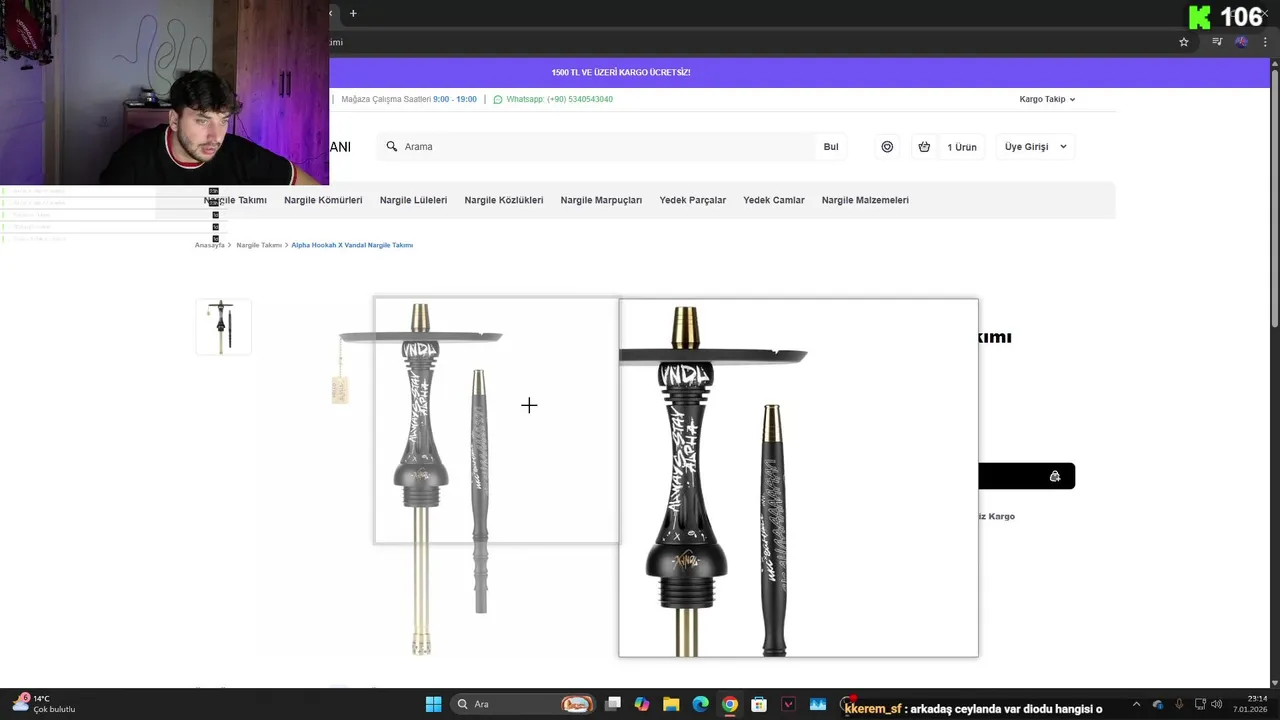Open OneDrive cloud icon in system tray
The width and height of the screenshot is (1280, 720).
[x=1158, y=704]
